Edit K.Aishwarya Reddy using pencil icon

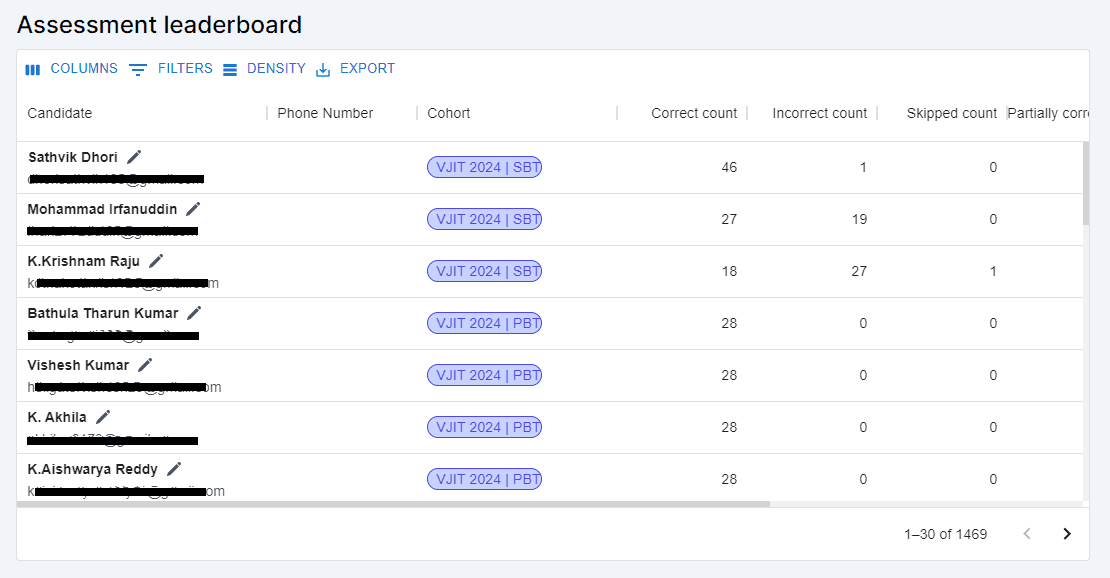click(x=174, y=469)
